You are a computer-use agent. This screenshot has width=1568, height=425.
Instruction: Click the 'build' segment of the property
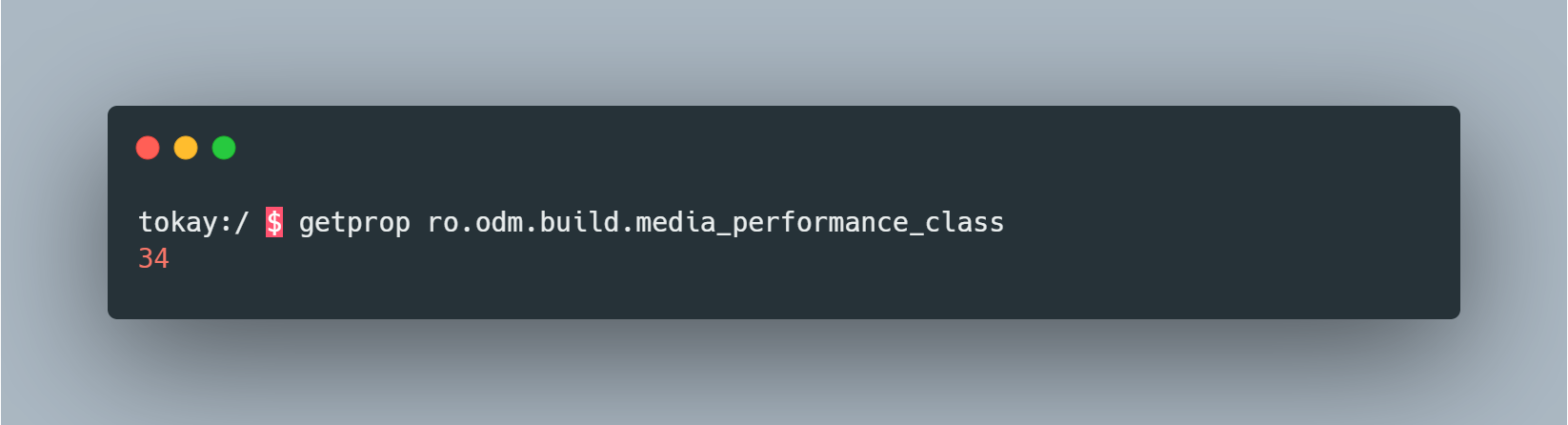[x=572, y=223]
